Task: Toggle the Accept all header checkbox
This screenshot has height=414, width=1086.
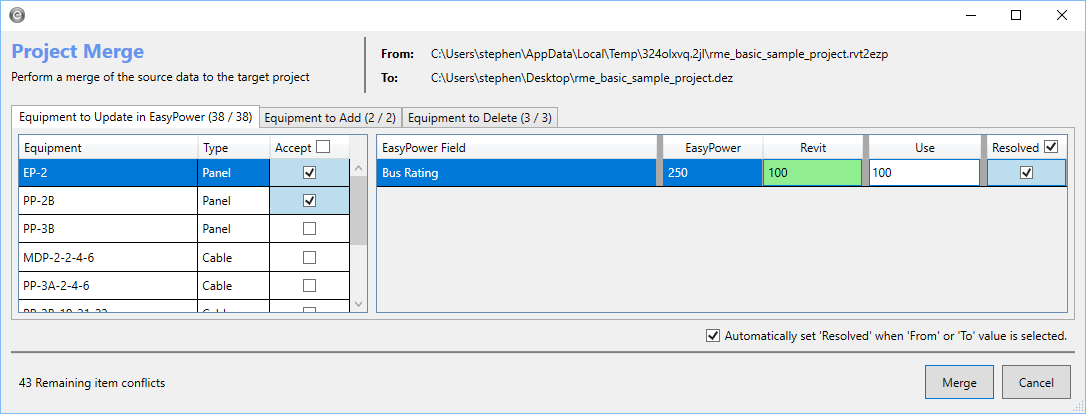Action: [x=322, y=147]
